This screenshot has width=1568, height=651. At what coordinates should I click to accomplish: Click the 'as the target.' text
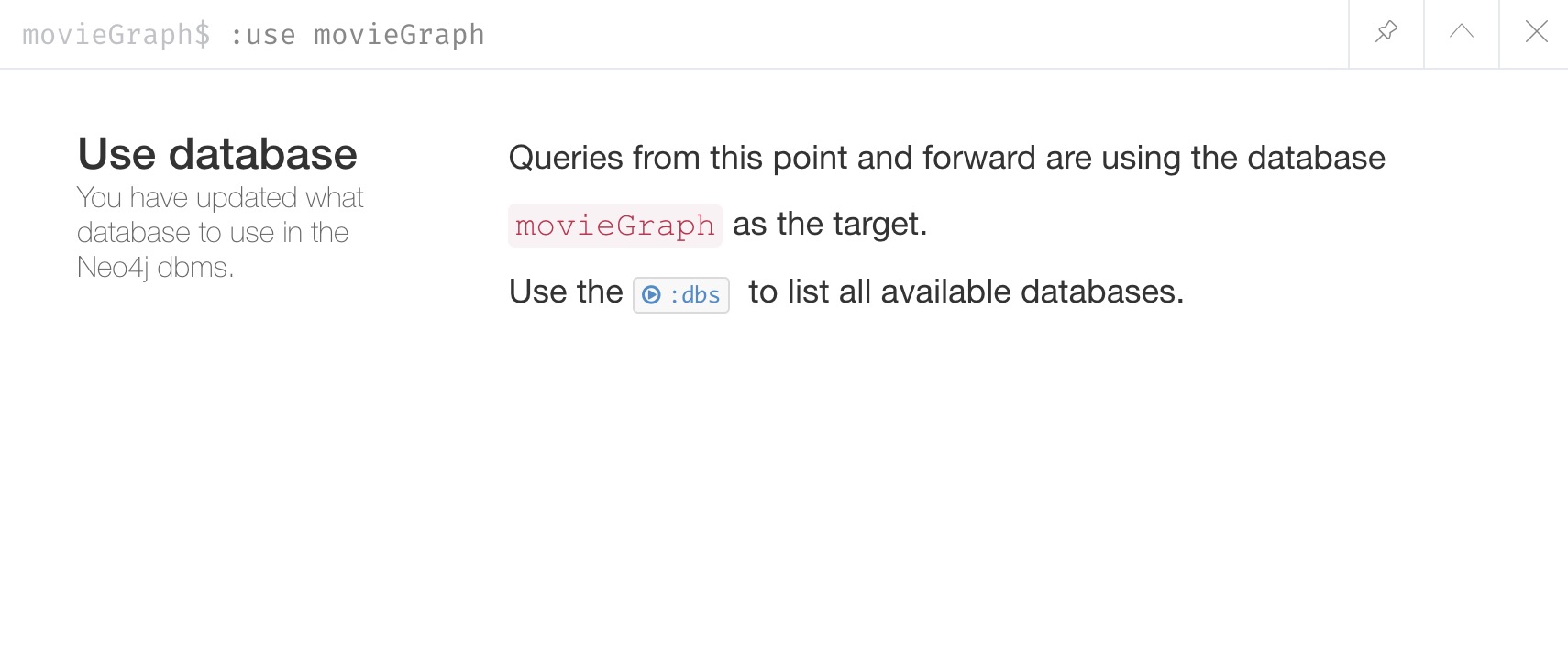click(830, 224)
